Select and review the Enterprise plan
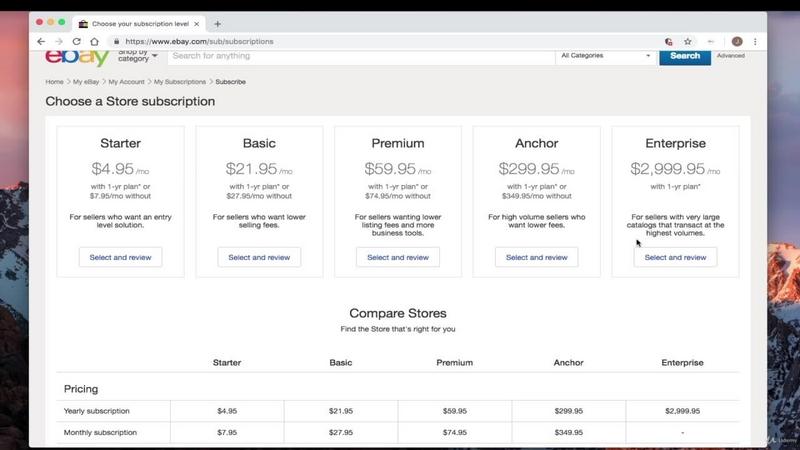 [x=676, y=257]
